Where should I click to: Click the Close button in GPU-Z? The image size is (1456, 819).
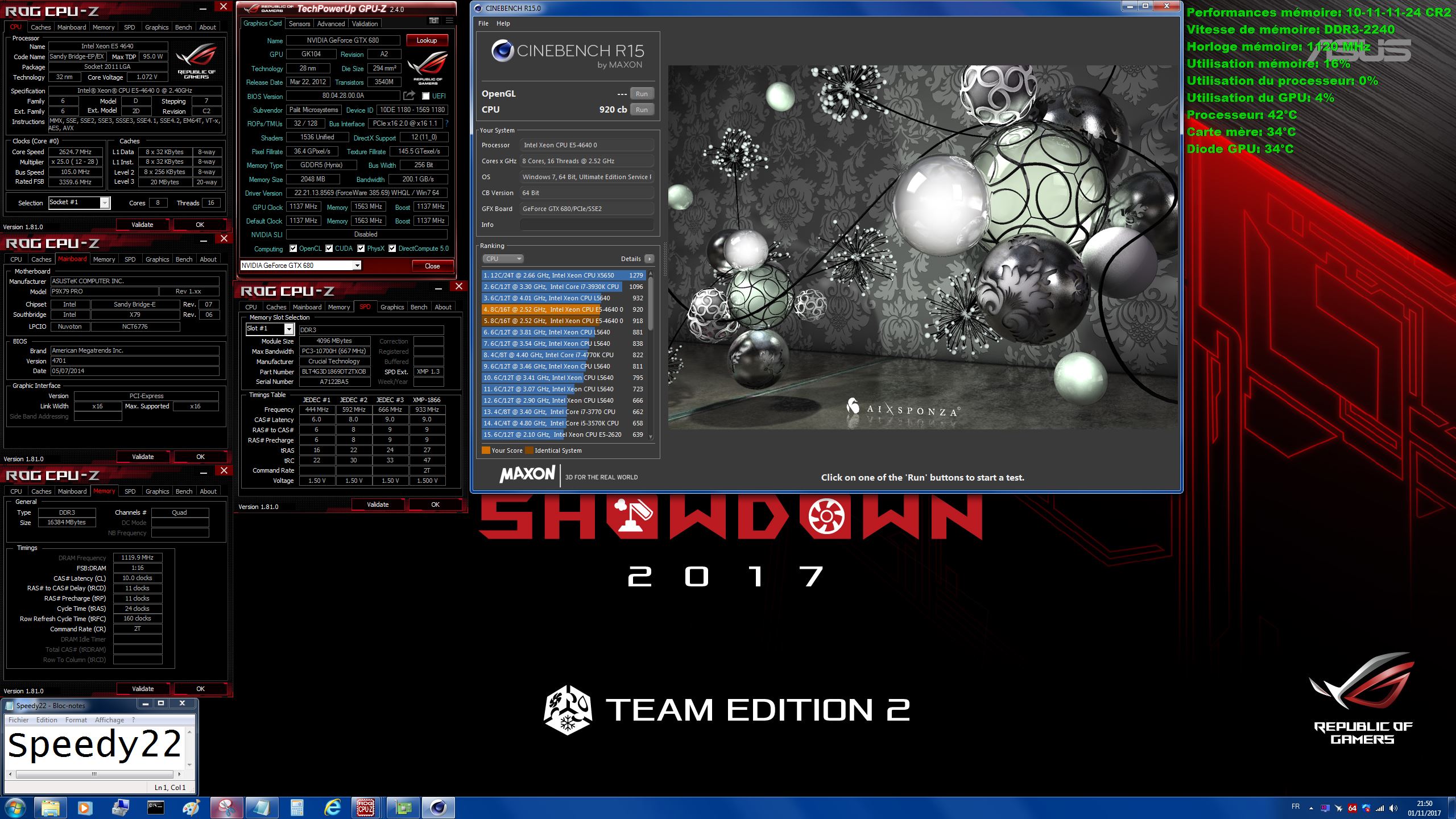[432, 266]
